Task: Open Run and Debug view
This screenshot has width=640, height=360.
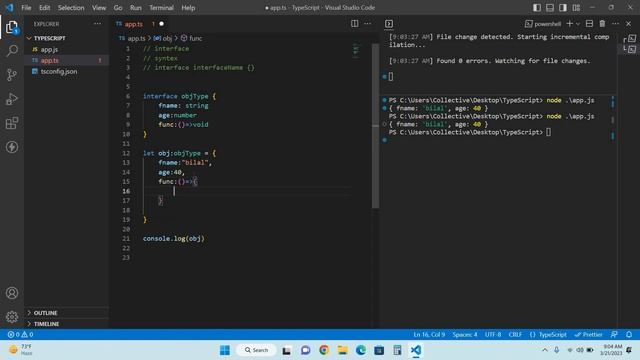Action: pos(12,99)
